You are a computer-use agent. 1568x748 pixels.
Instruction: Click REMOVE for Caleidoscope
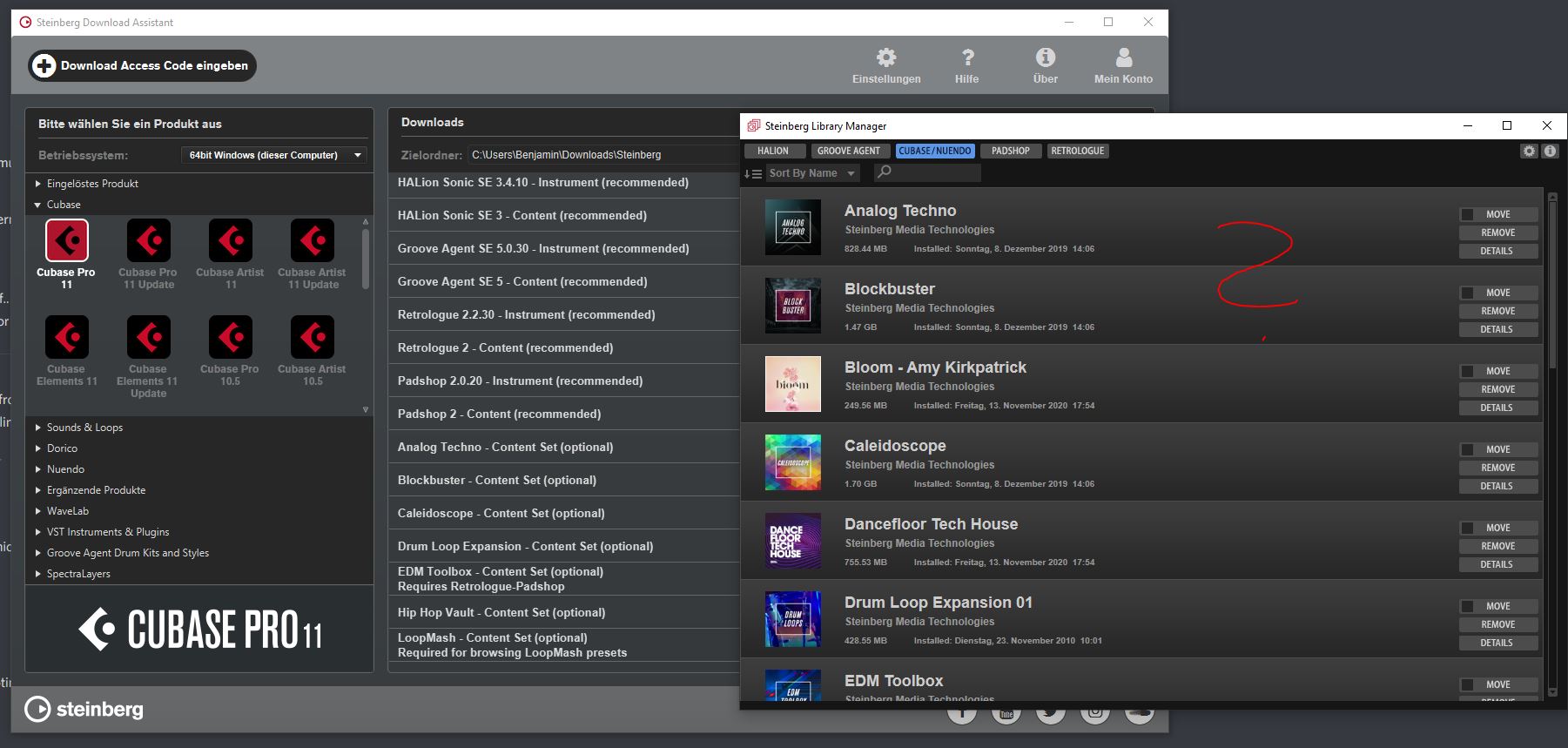1498,468
